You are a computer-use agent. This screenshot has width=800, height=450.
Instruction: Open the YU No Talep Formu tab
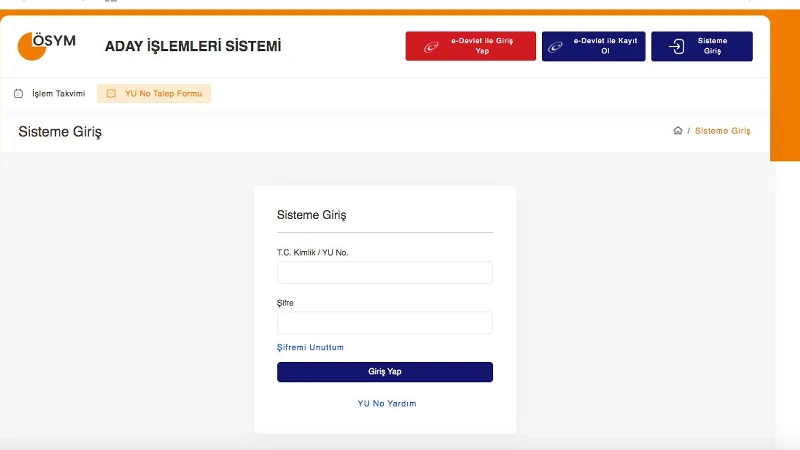[162, 94]
